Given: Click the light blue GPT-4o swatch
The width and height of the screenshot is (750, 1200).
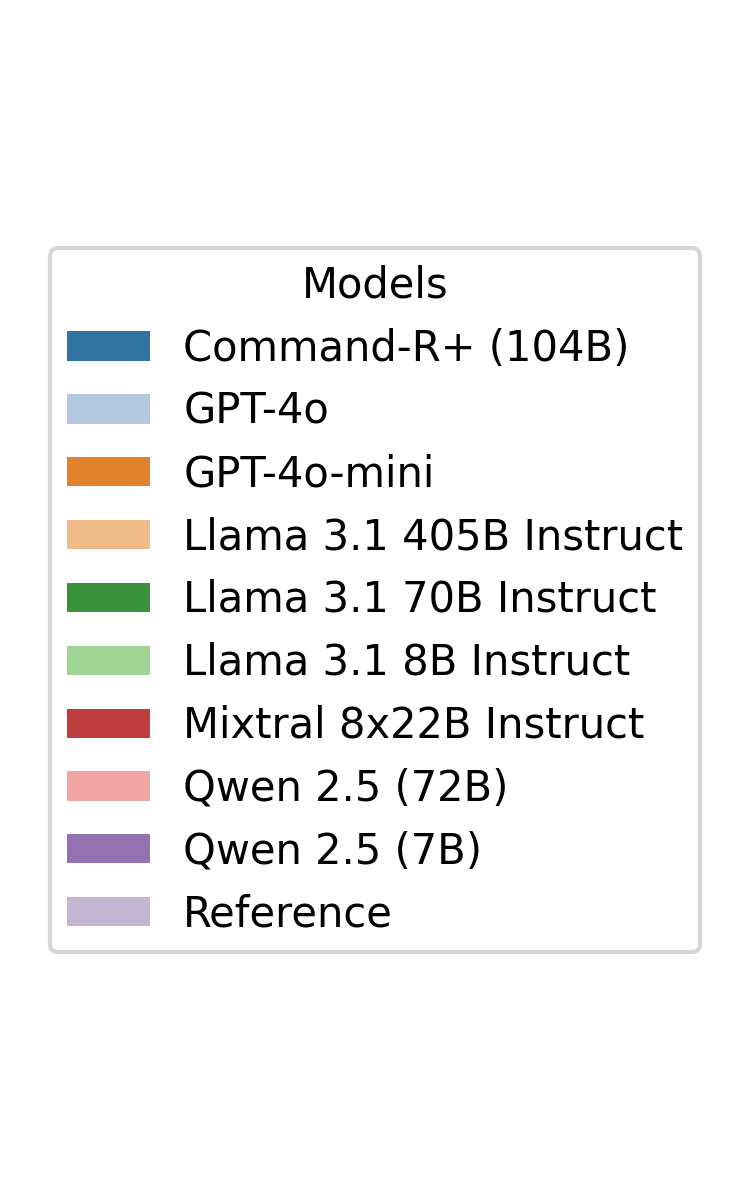Looking at the screenshot, I should (108, 409).
